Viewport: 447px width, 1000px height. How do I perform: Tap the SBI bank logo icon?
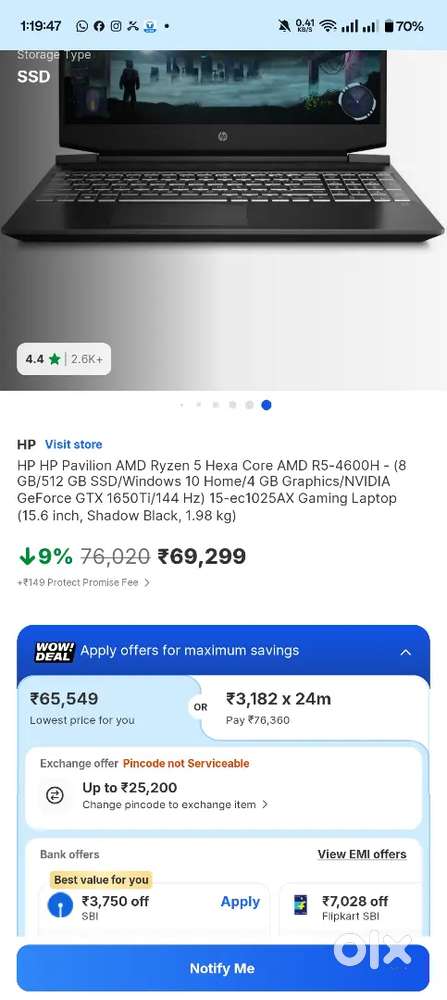point(60,904)
